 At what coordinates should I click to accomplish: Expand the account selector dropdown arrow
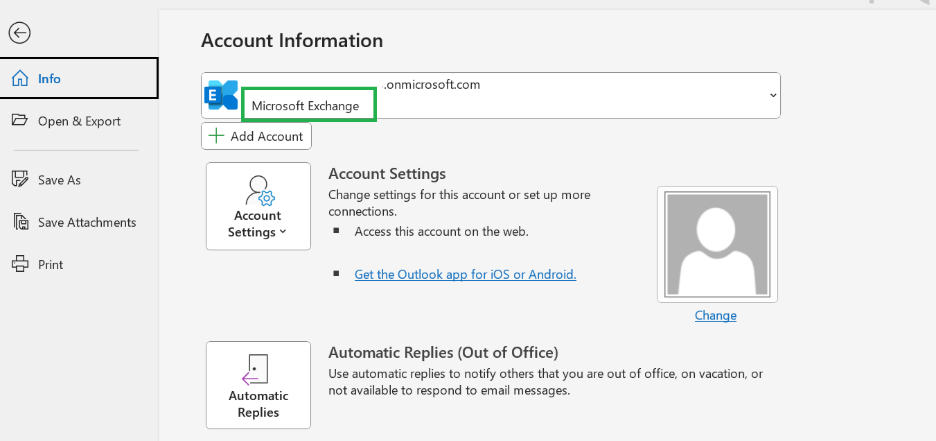coord(772,95)
